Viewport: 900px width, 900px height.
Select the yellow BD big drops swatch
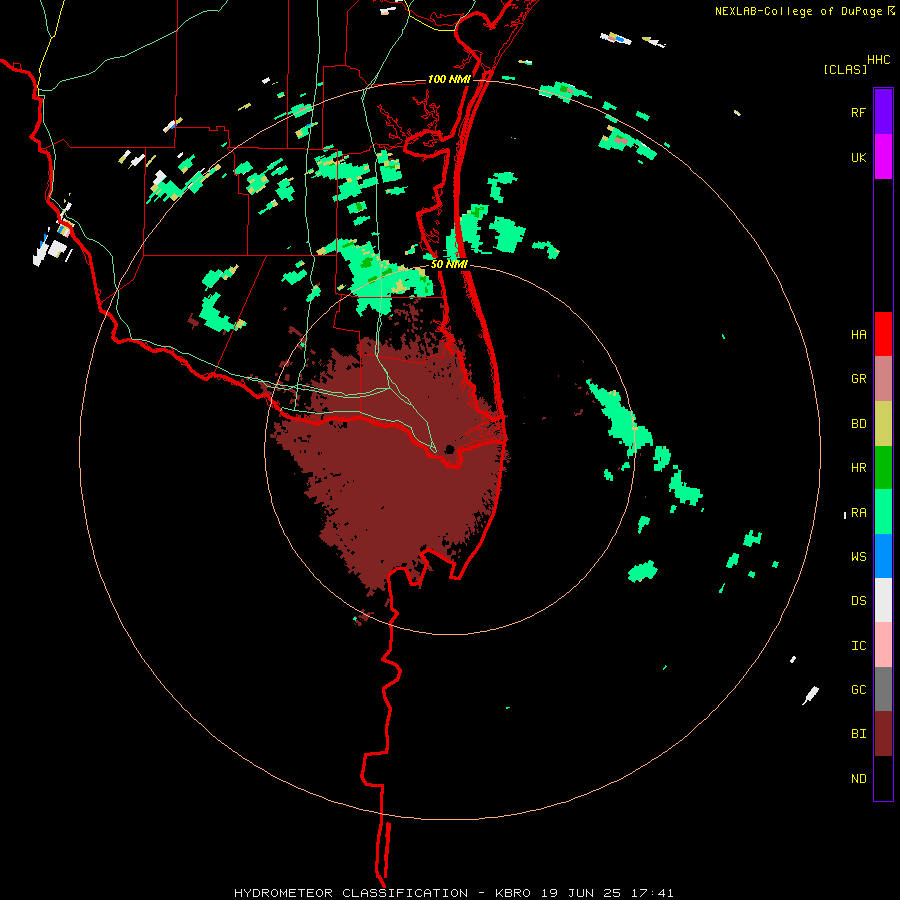coord(883,424)
